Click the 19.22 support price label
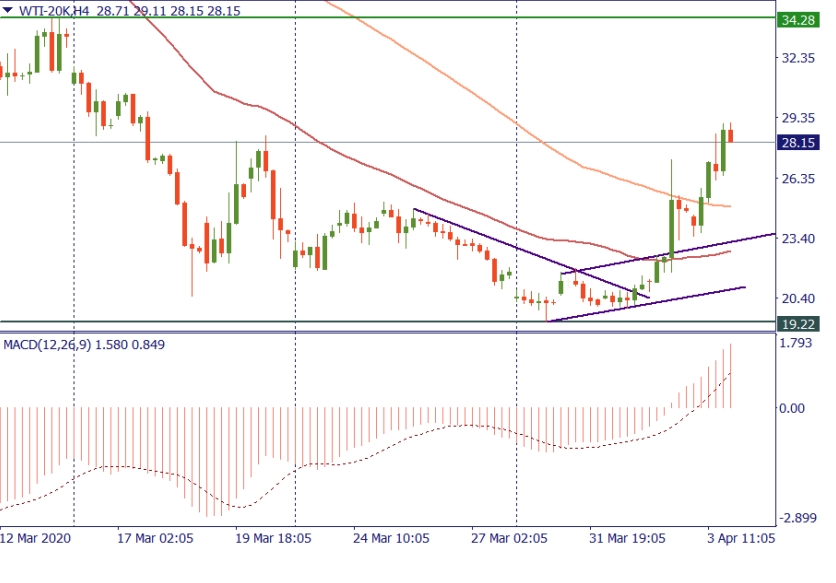The image size is (836, 583). [x=797, y=325]
